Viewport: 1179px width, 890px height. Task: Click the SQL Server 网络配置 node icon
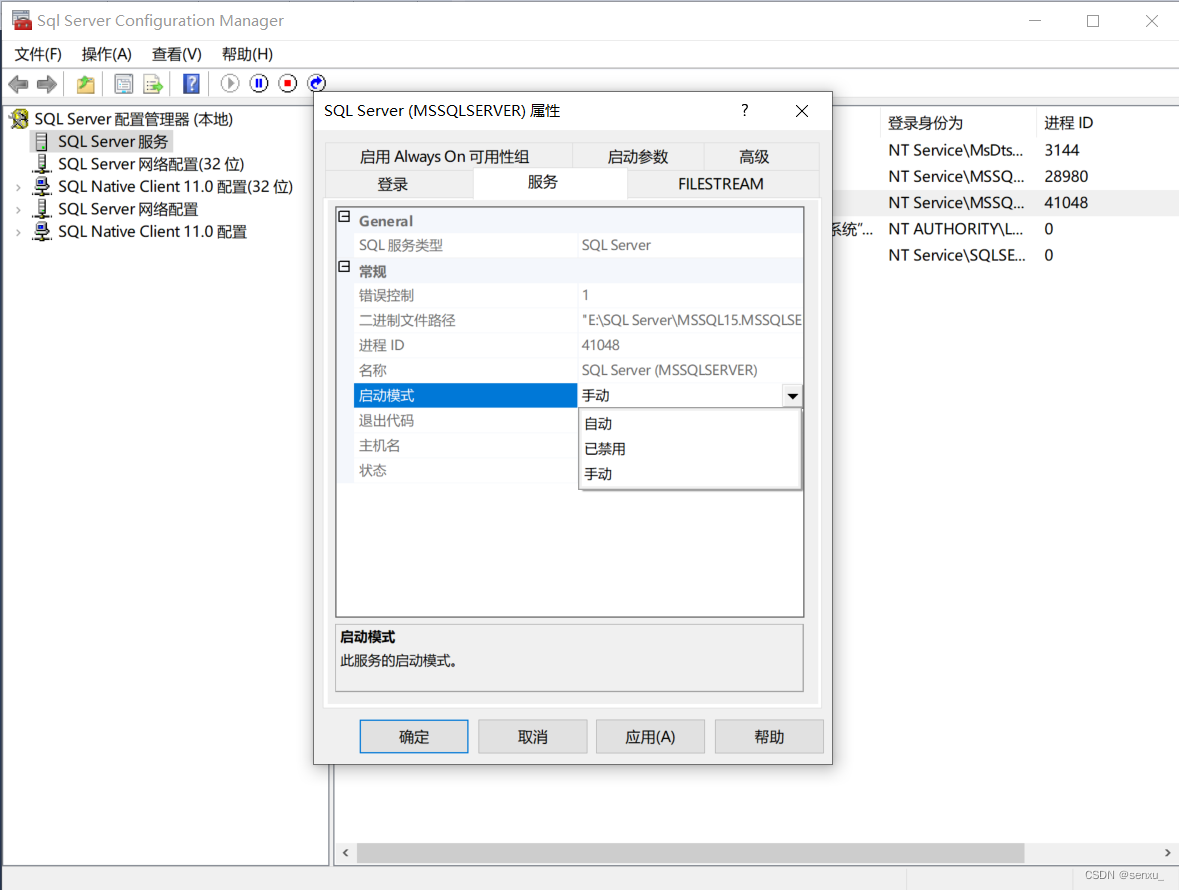point(42,209)
